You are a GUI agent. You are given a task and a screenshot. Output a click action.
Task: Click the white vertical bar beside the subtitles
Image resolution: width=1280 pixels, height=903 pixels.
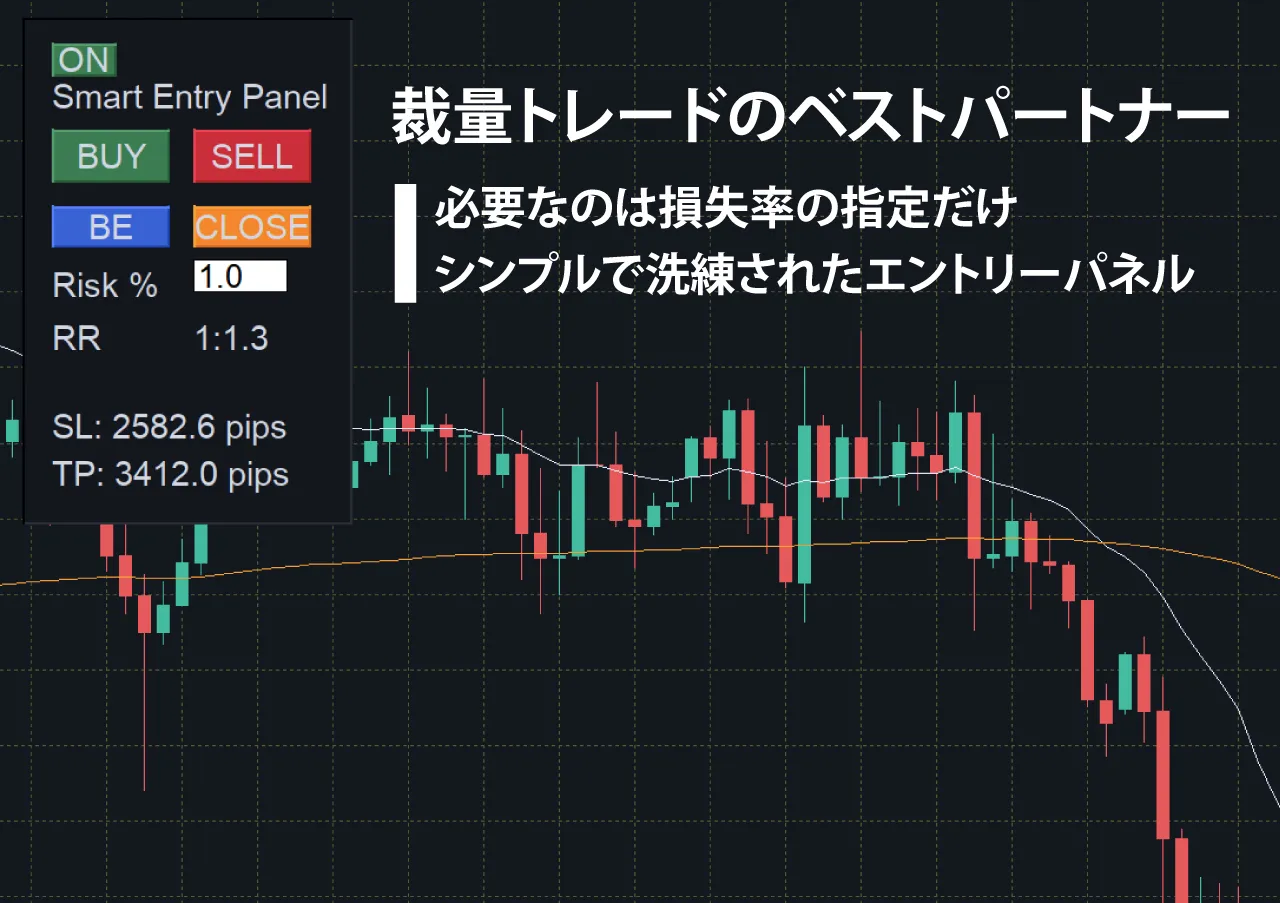405,243
